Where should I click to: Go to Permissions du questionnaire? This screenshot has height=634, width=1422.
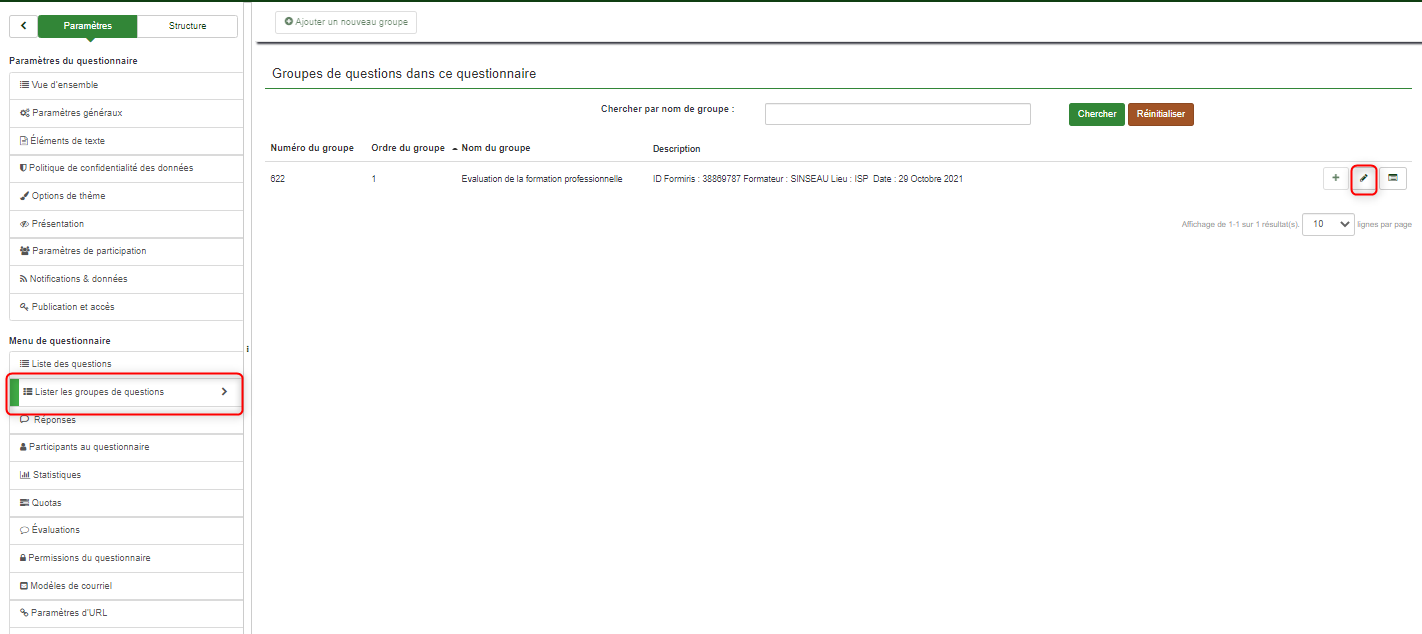89,558
